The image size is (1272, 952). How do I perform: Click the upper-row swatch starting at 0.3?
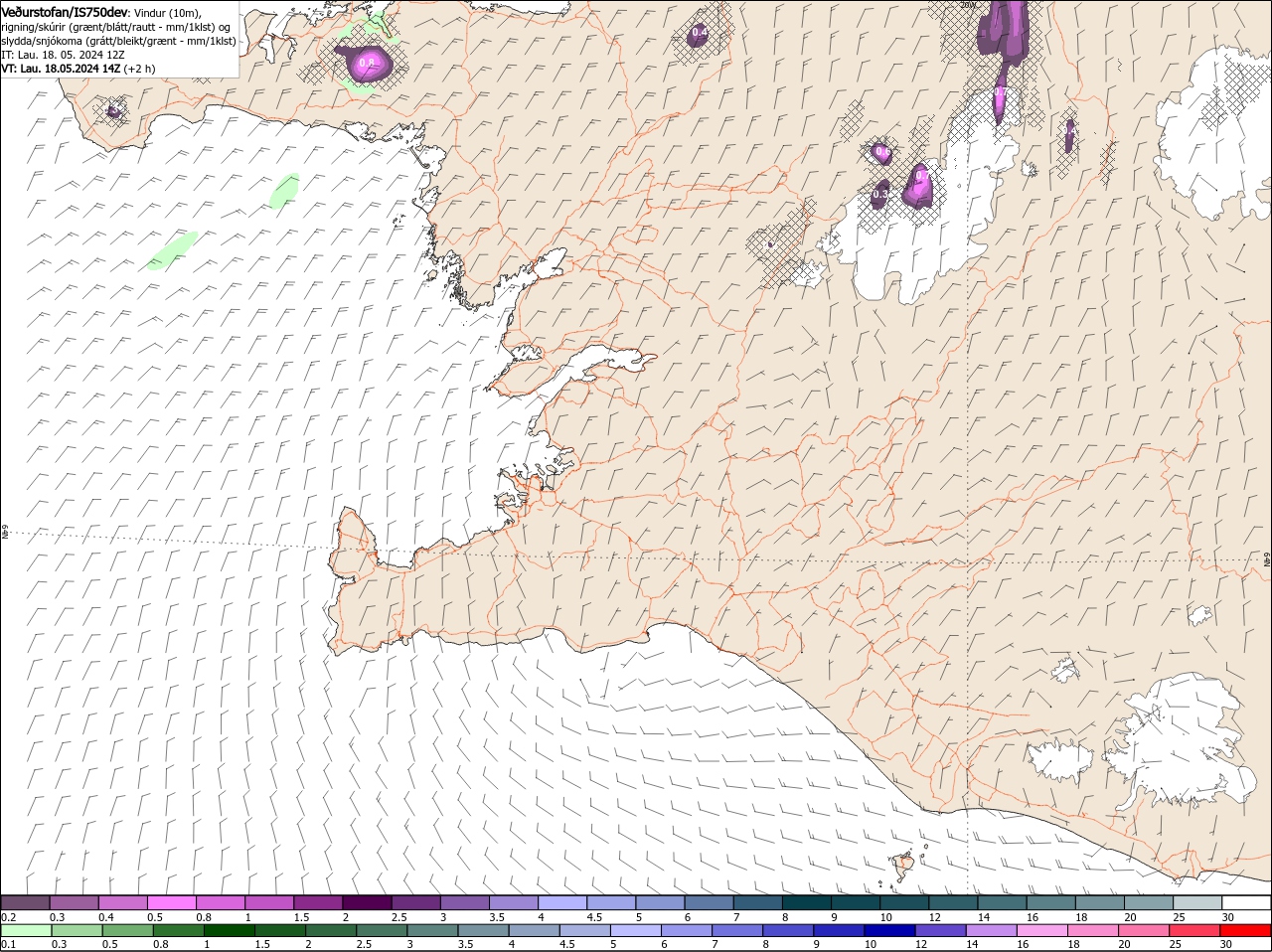[74, 902]
